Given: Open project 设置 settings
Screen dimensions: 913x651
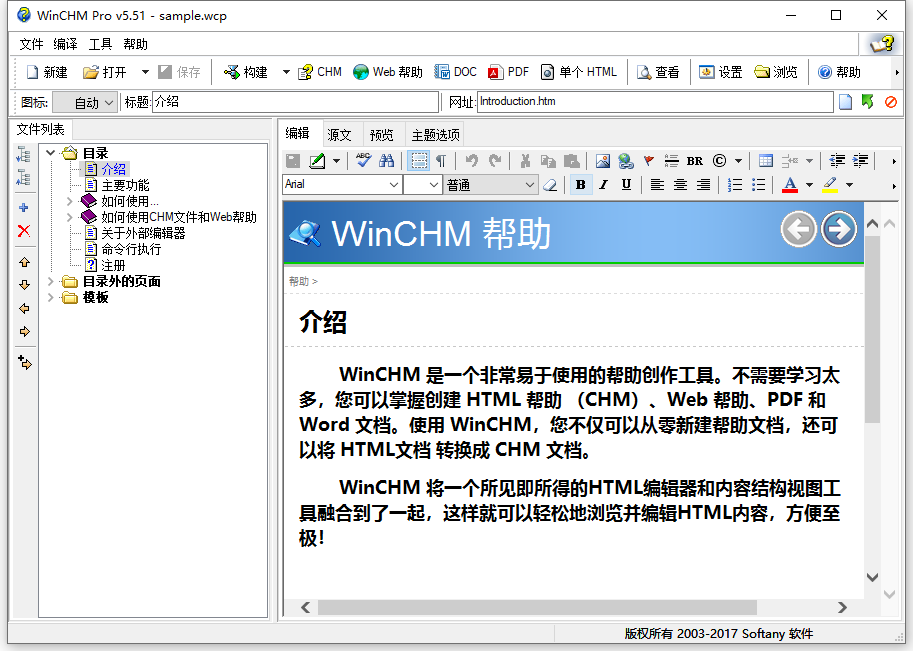Looking at the screenshot, I should coord(722,71).
